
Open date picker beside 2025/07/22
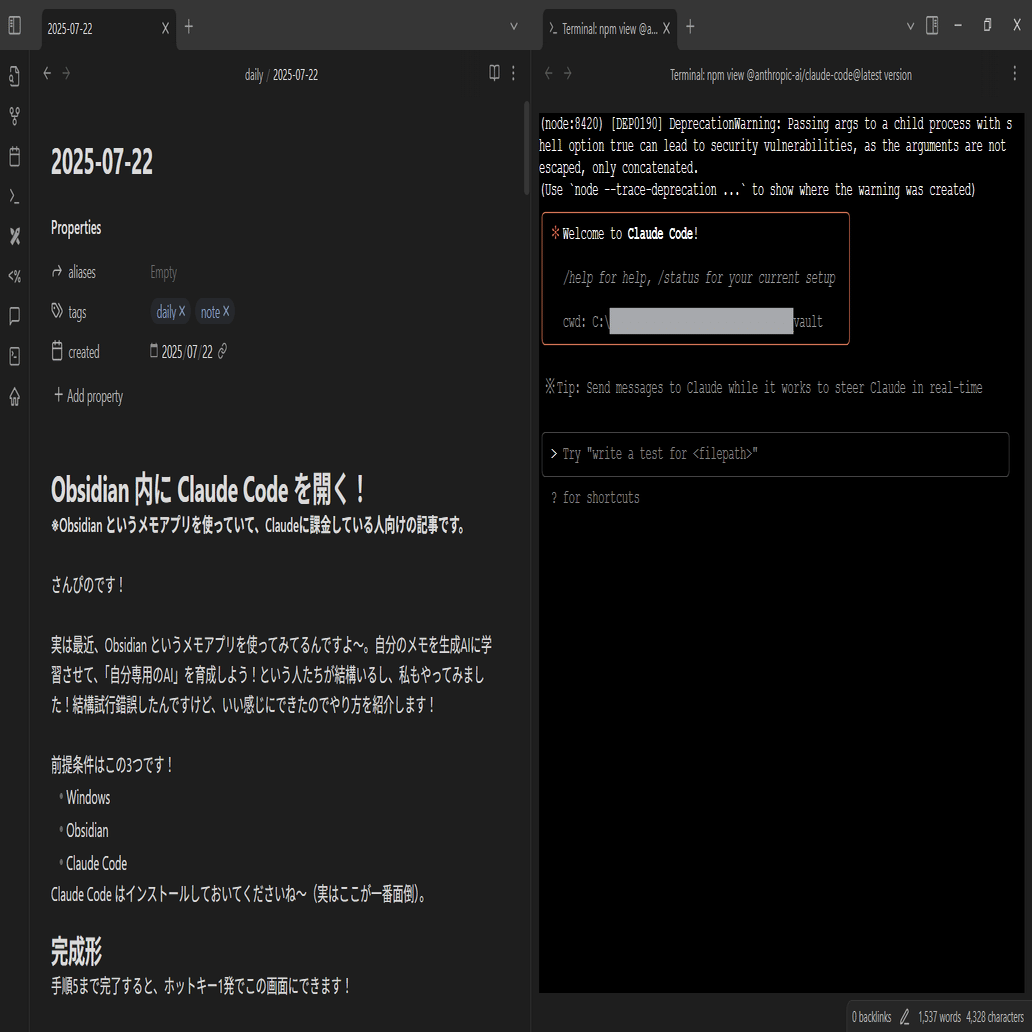click(x=154, y=351)
